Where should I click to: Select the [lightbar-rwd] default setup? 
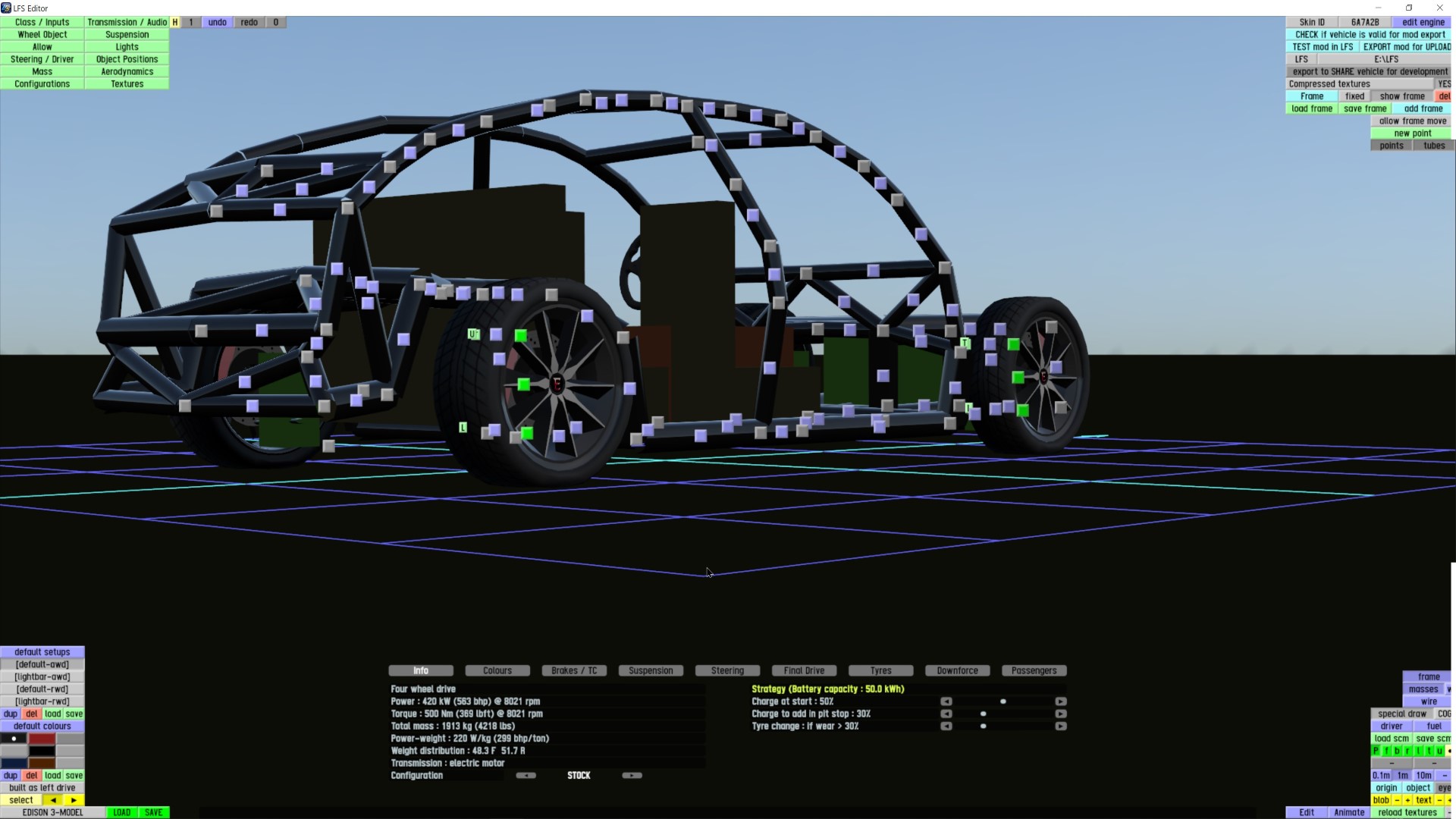[42, 701]
